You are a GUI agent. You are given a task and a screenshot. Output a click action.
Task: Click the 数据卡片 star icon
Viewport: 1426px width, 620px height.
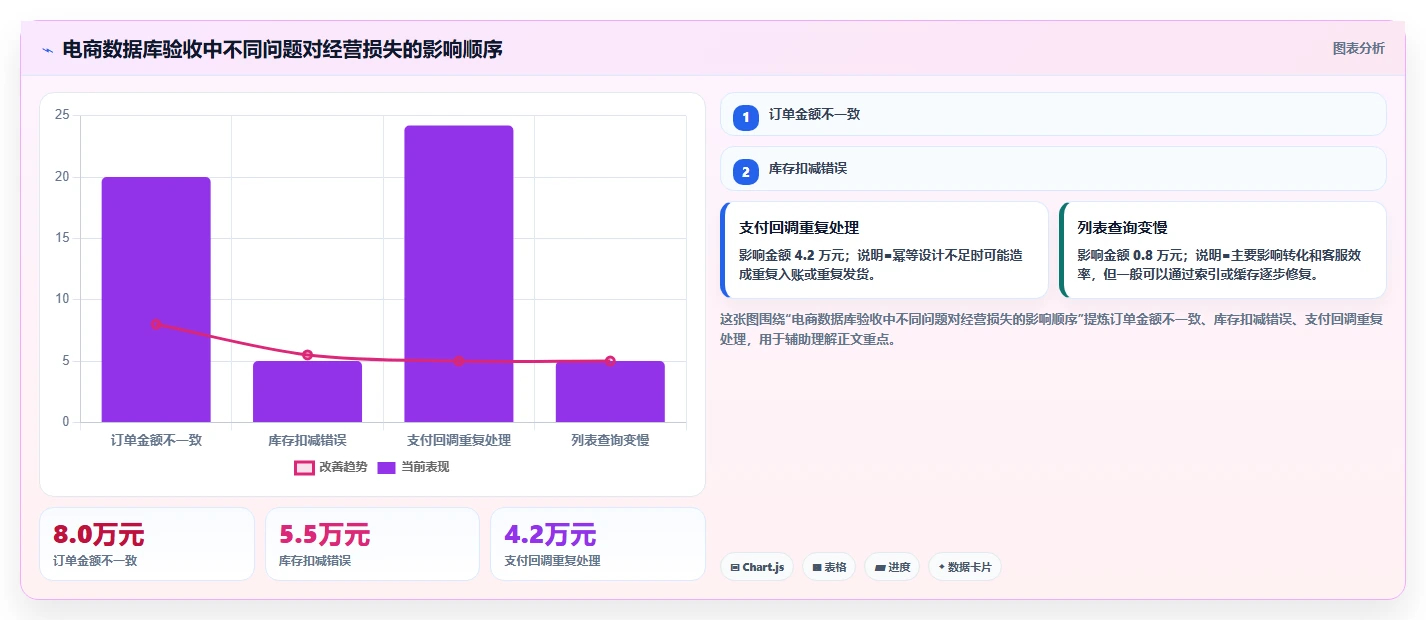(942, 567)
